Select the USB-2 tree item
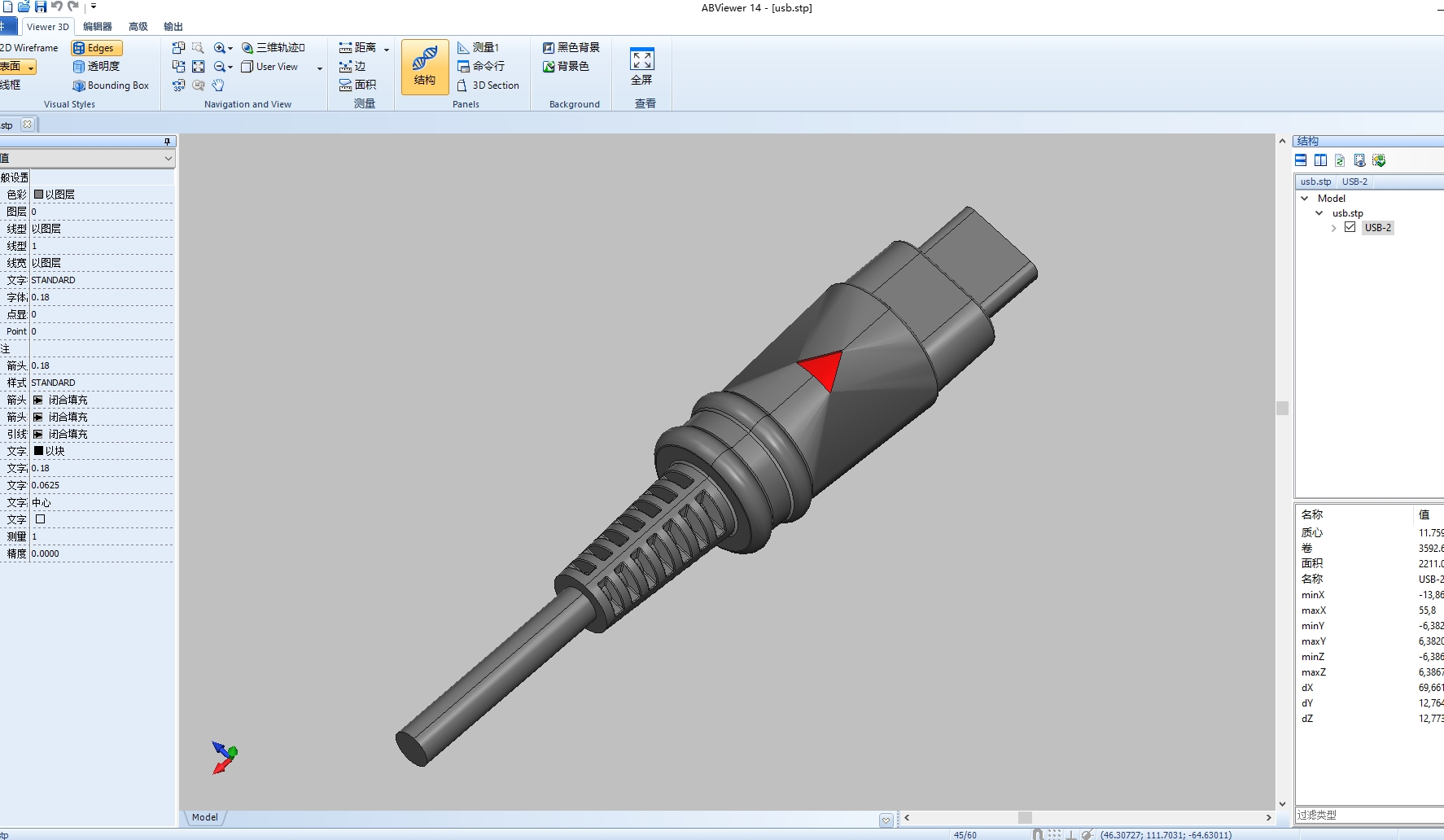Image resolution: width=1444 pixels, height=840 pixels. tap(1378, 228)
